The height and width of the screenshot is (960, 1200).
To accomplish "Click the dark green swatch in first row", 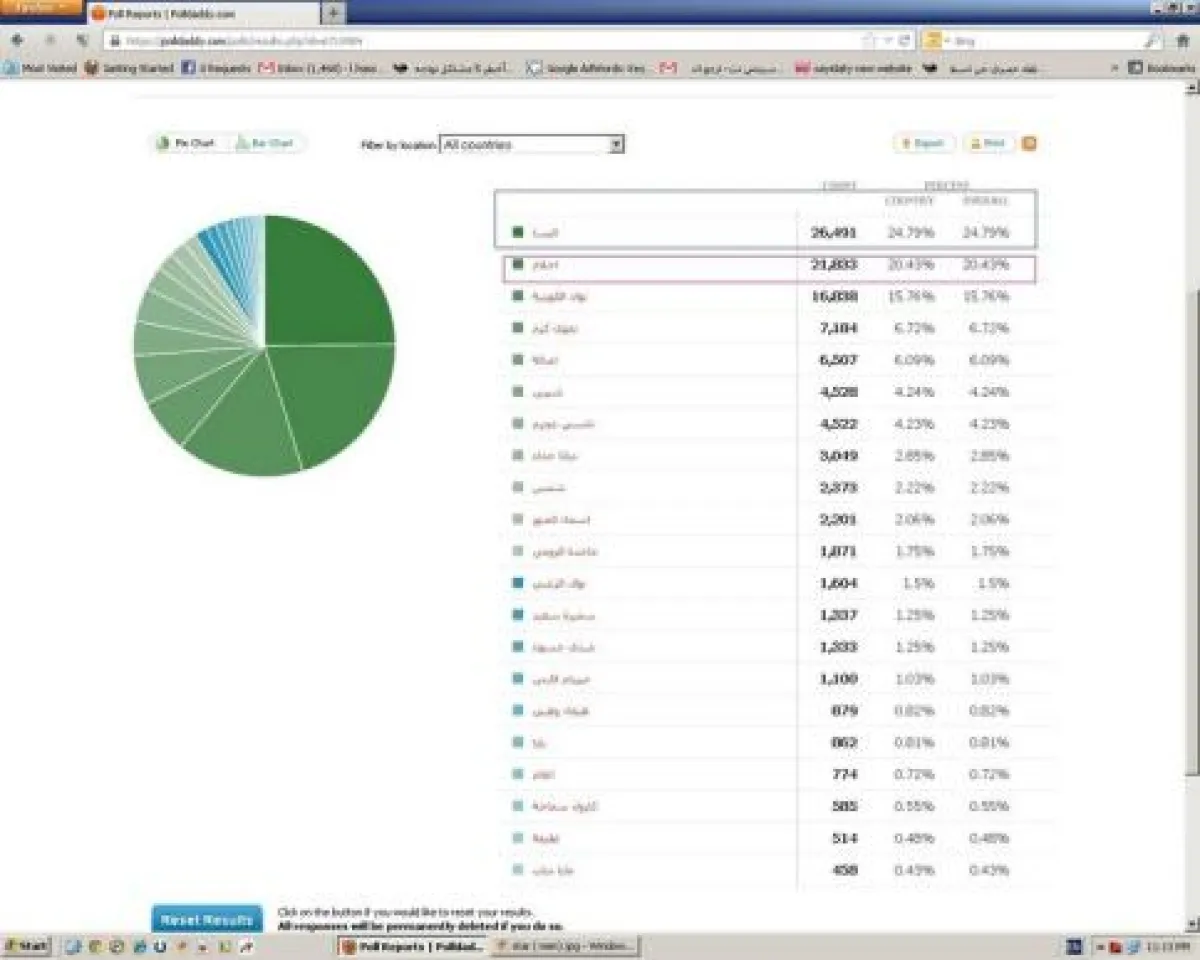I will (x=518, y=232).
